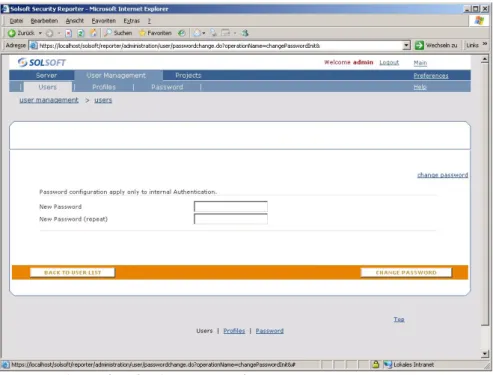Click the users breadcrumb link
The width and height of the screenshot is (493, 375).
tap(103, 100)
